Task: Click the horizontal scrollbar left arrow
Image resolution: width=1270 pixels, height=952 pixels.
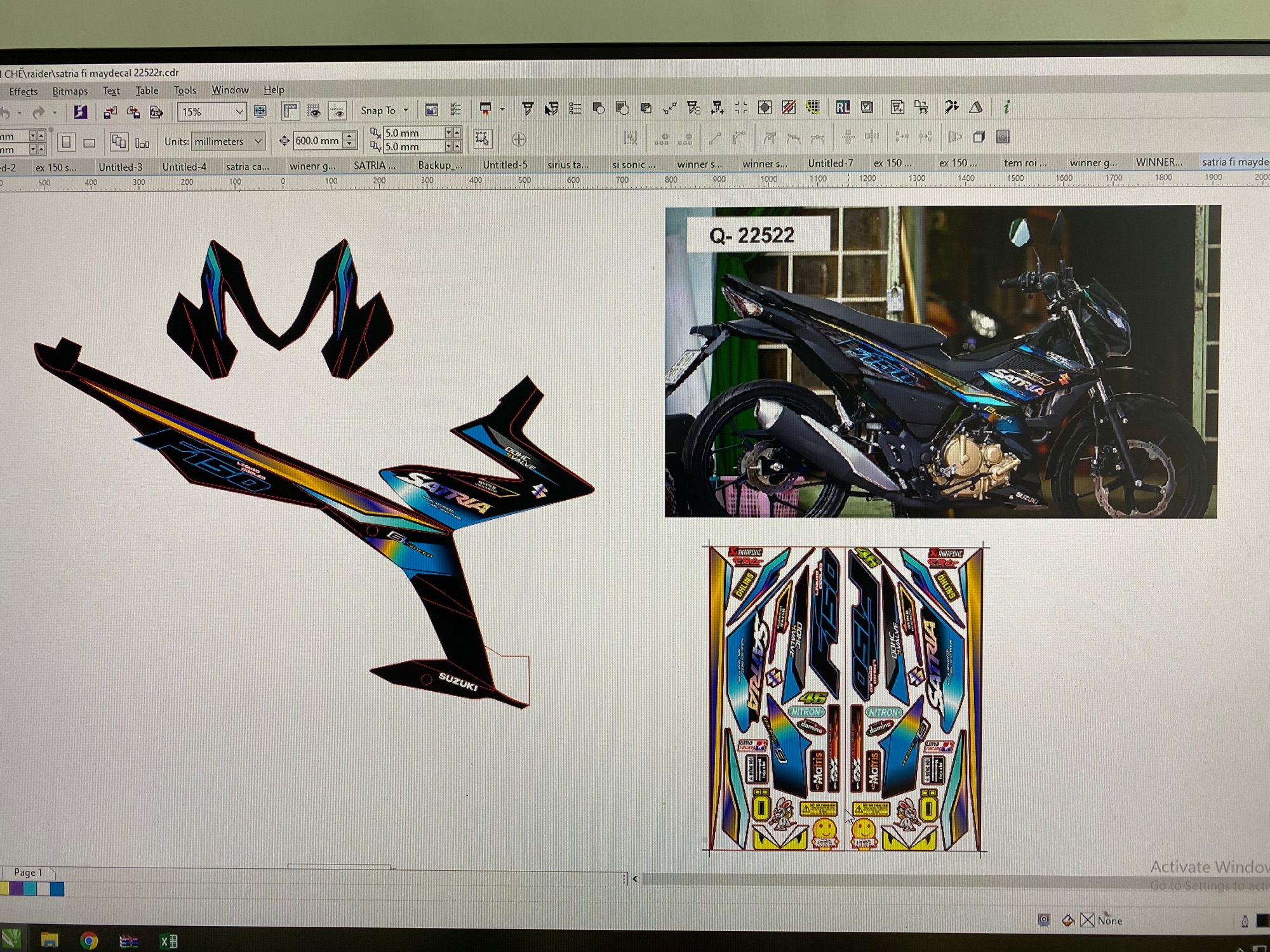Action: (635, 879)
